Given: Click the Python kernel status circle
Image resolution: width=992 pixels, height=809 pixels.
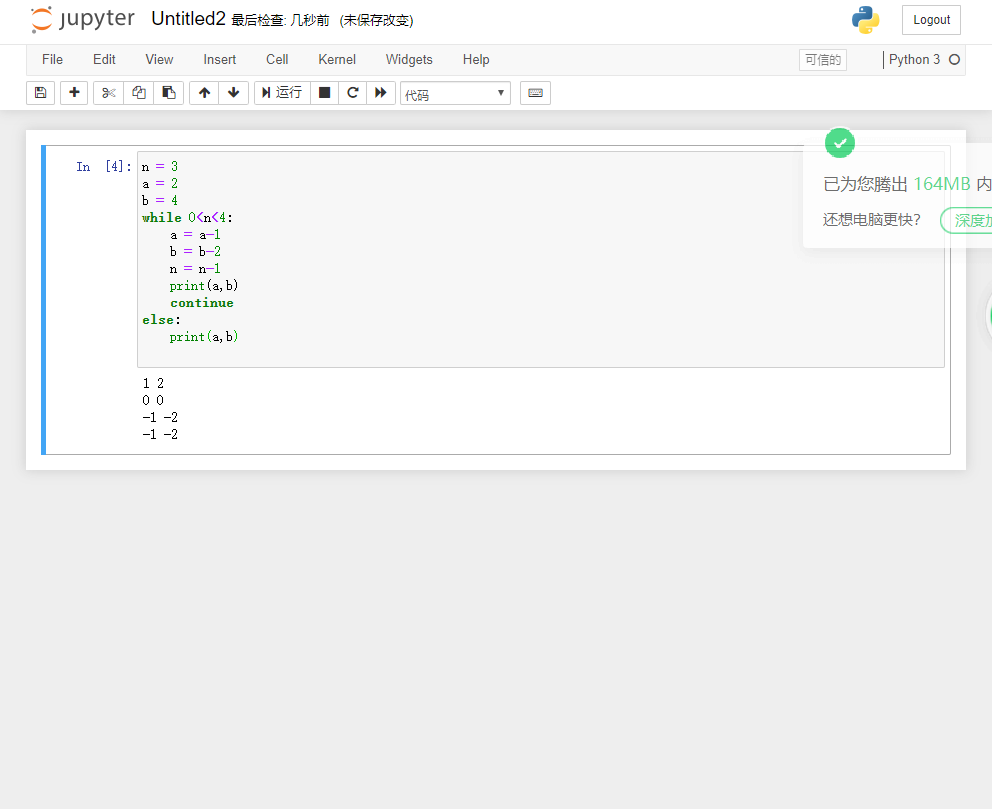Looking at the screenshot, I should 954,60.
